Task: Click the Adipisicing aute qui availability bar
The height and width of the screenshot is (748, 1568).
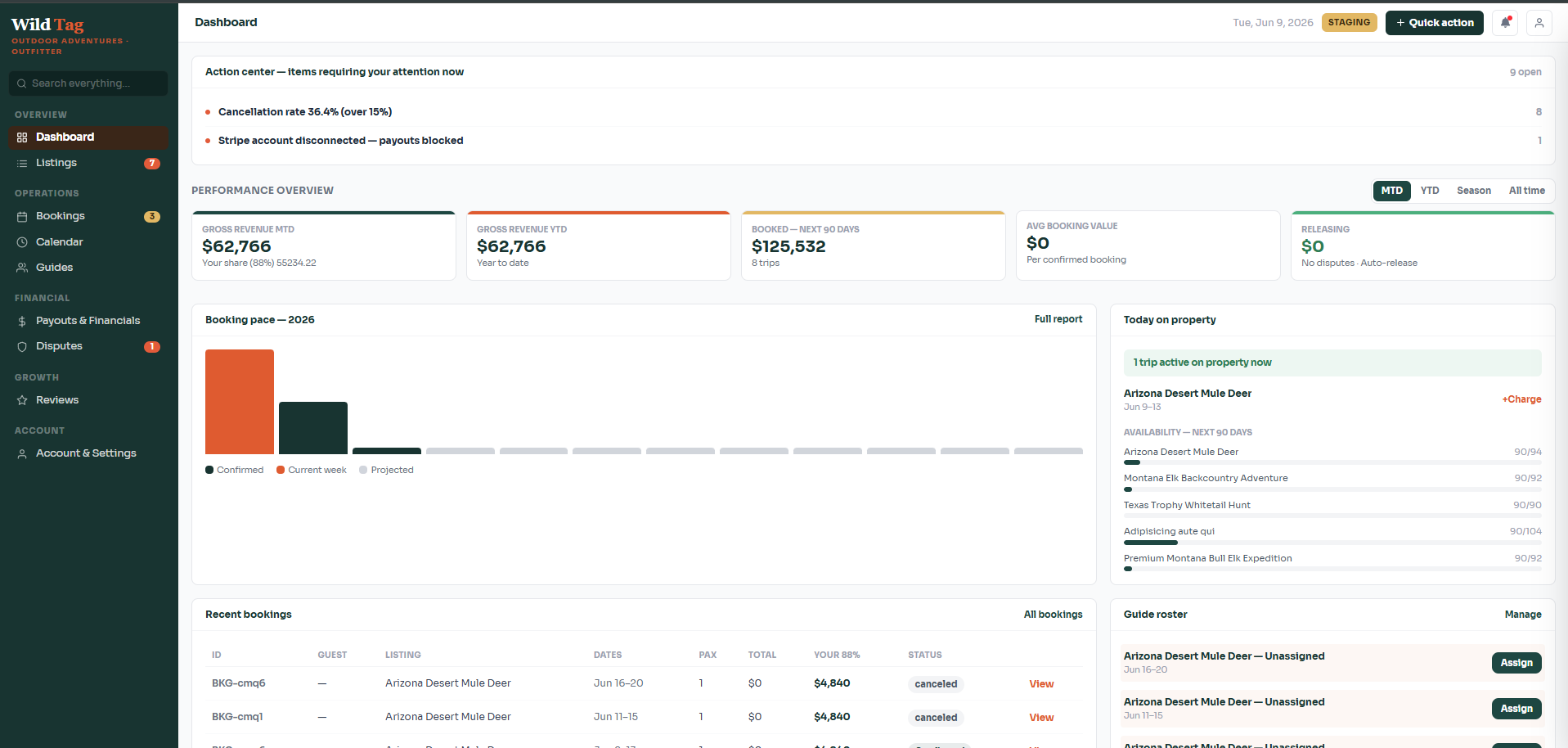Action: pos(1332,543)
